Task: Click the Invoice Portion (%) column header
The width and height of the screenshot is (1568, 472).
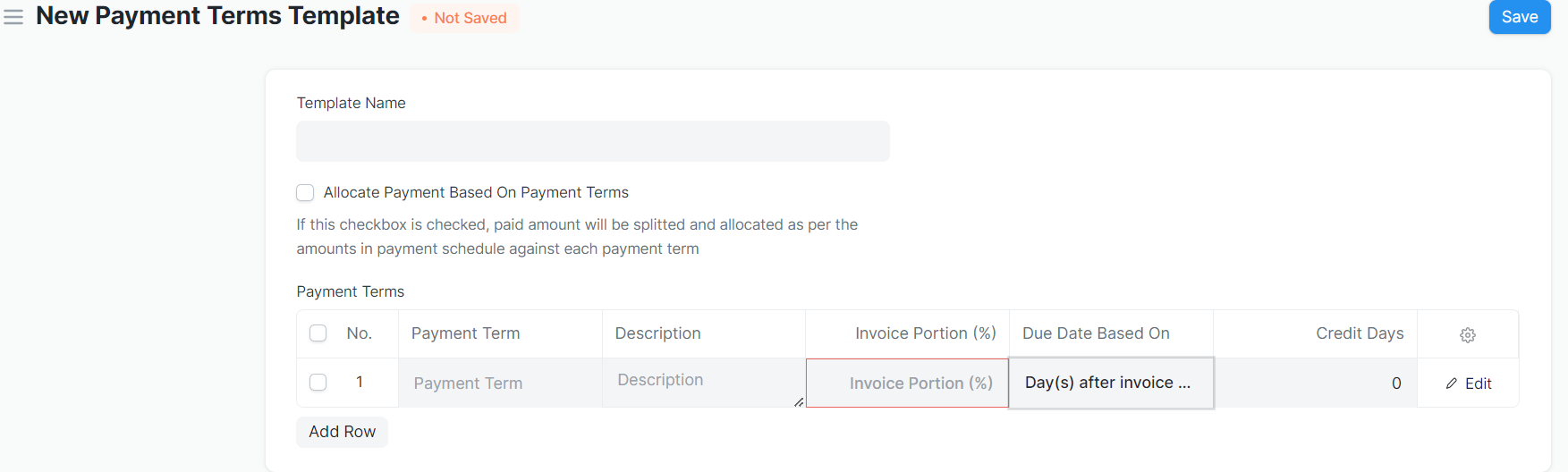Action: click(925, 333)
